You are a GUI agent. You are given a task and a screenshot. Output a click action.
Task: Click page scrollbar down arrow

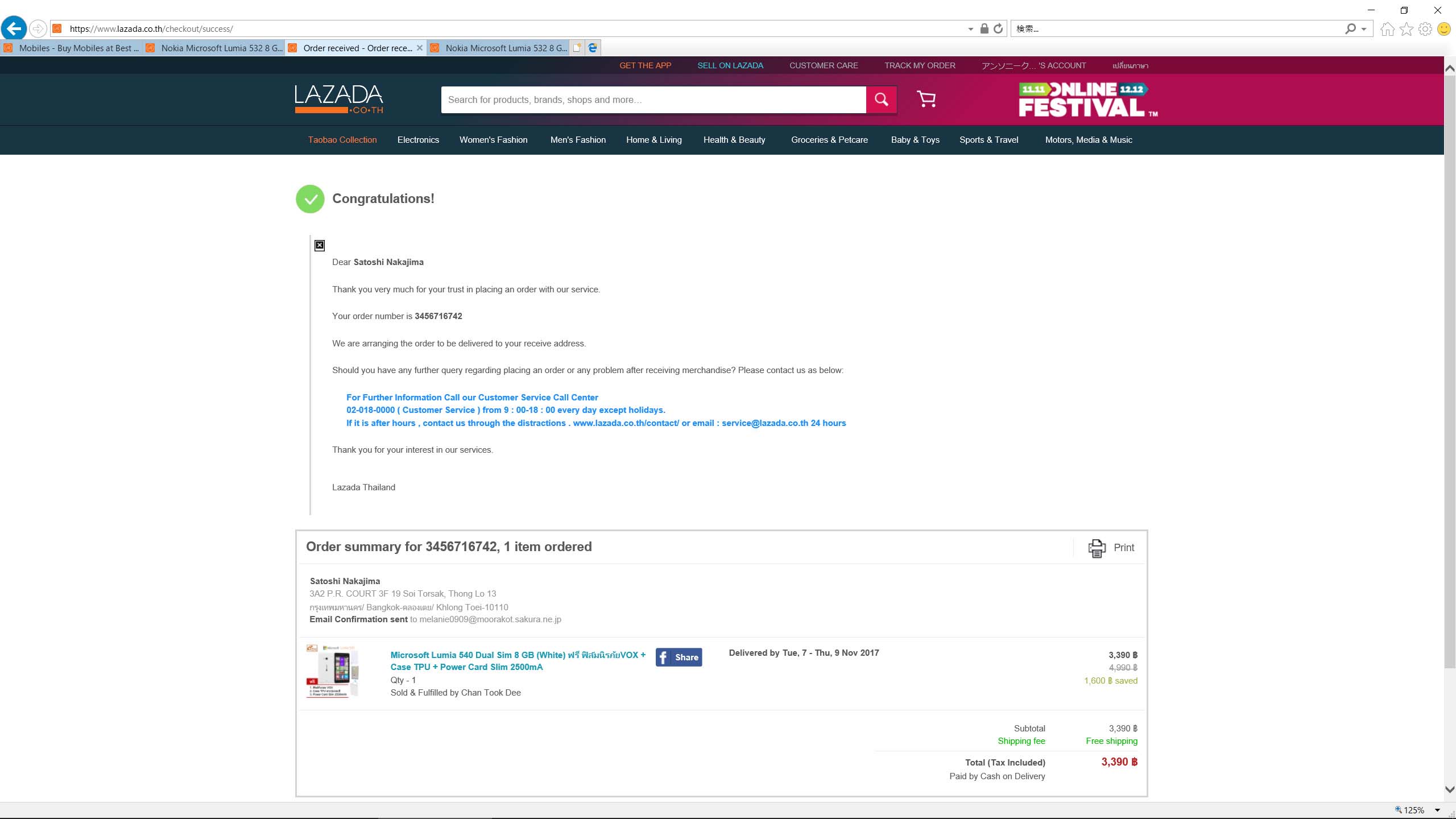1450,789
